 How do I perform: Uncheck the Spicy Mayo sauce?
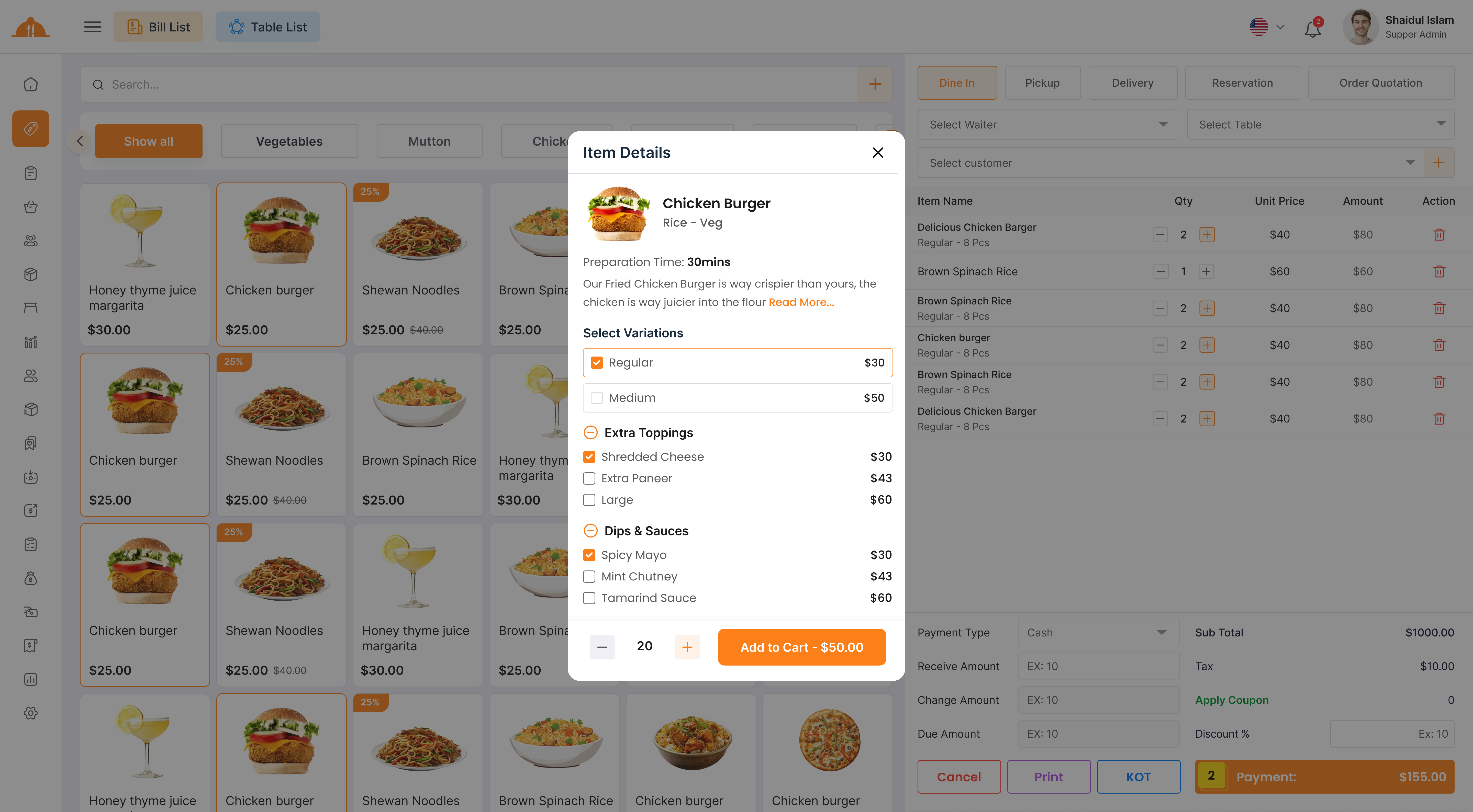click(589, 555)
